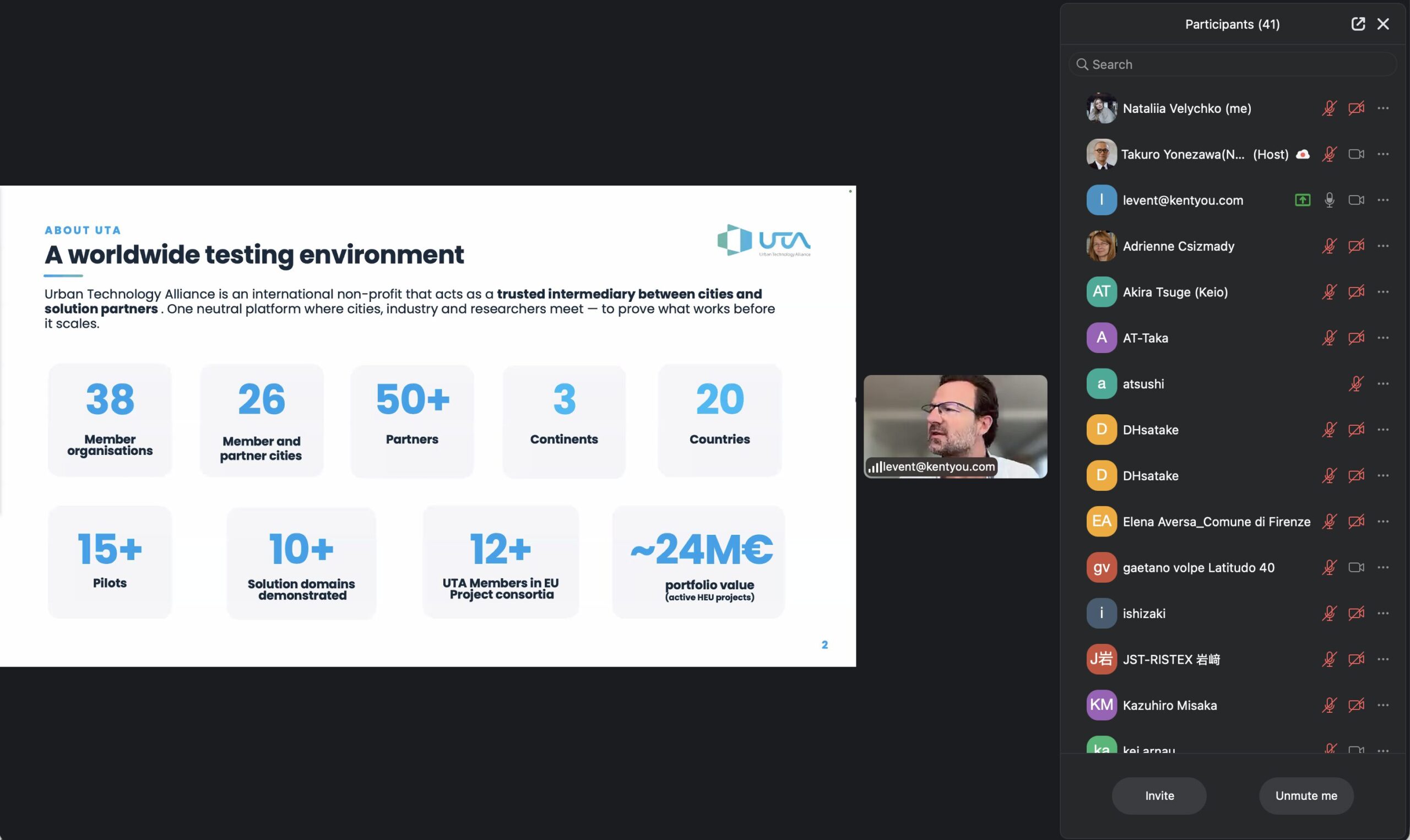1410x840 pixels.
Task: Click the slide heading "A worldwide testing environment"
Action: click(254, 254)
